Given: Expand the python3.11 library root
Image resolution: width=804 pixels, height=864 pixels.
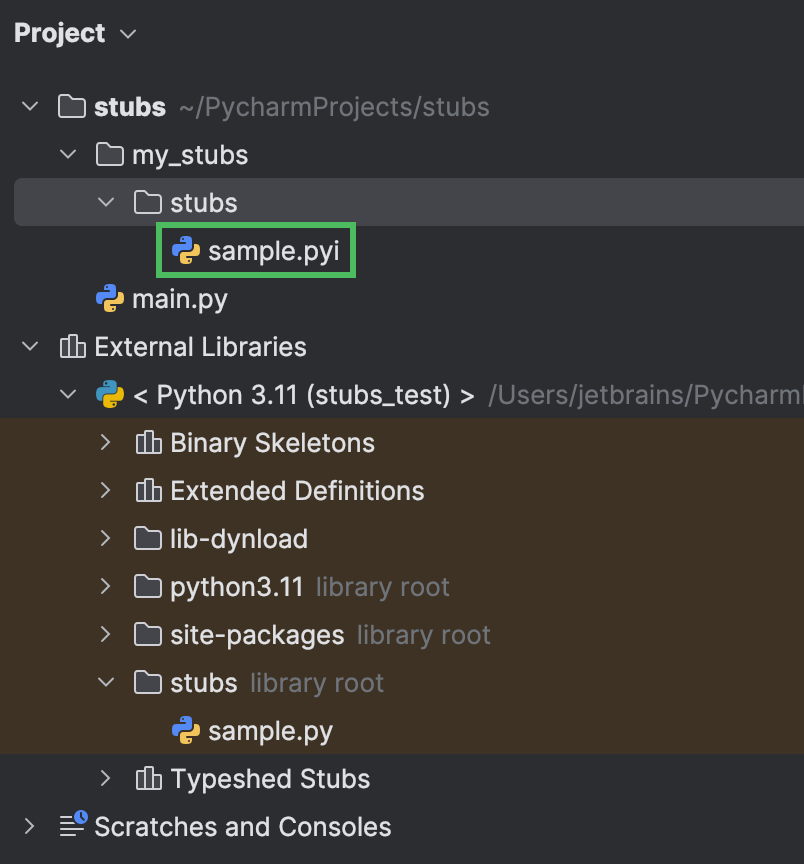Looking at the screenshot, I should point(106,586).
